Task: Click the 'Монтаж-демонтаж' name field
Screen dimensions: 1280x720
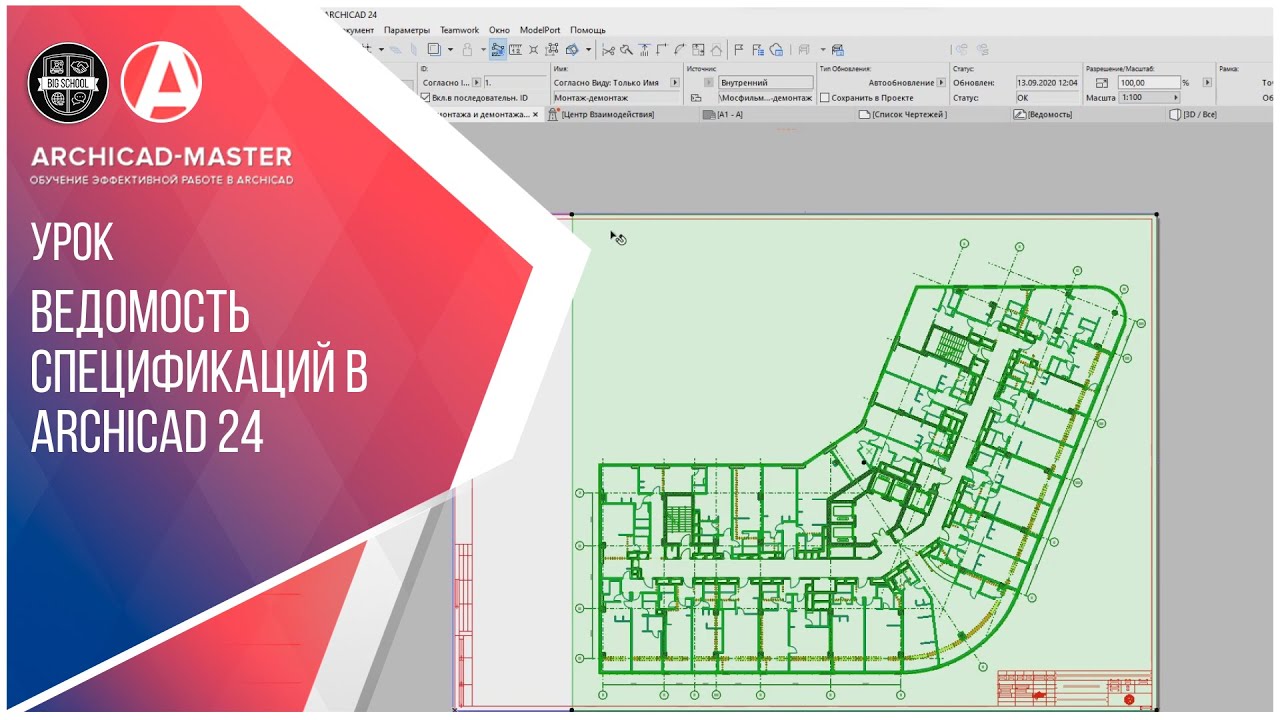Action: pyautogui.click(x=617, y=98)
